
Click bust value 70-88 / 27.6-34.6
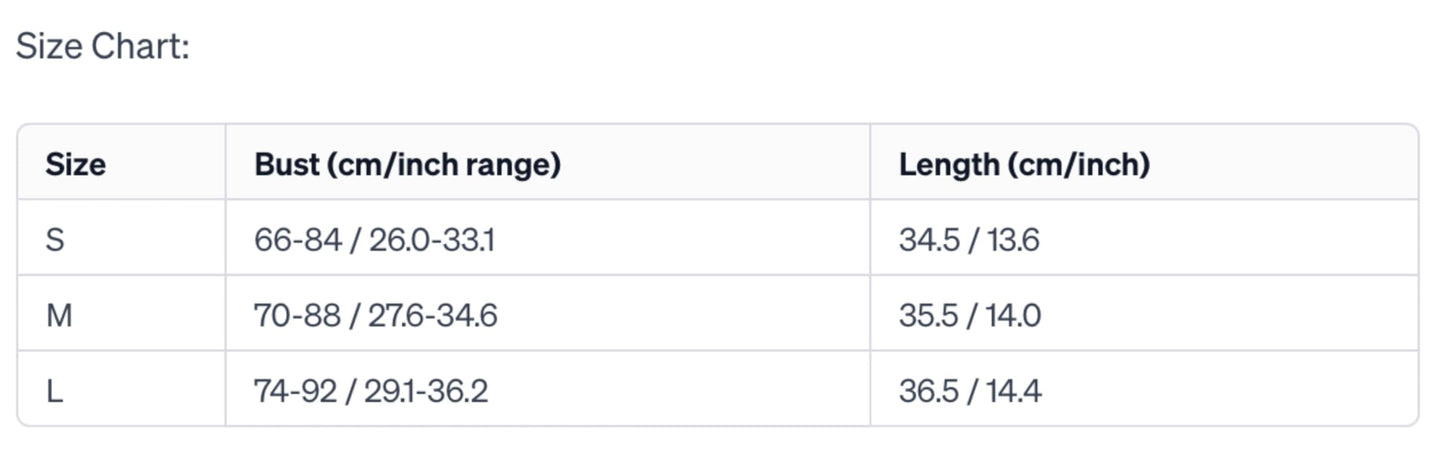pyautogui.click(x=376, y=316)
